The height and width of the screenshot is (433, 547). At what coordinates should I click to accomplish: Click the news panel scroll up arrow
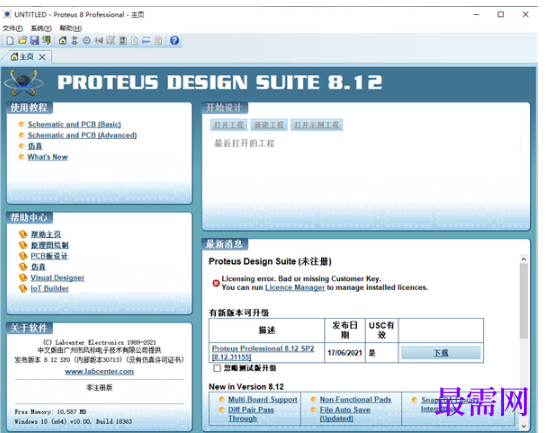click(x=524, y=259)
